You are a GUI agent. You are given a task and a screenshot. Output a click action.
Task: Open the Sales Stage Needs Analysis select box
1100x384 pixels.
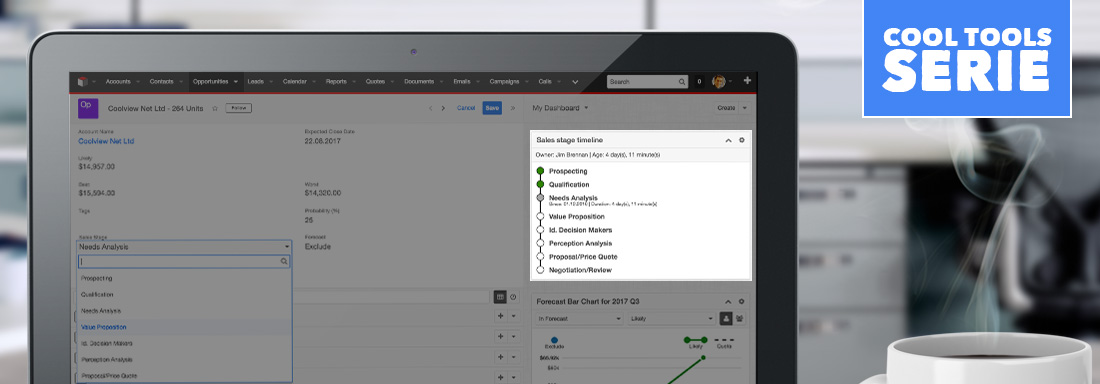pos(185,247)
